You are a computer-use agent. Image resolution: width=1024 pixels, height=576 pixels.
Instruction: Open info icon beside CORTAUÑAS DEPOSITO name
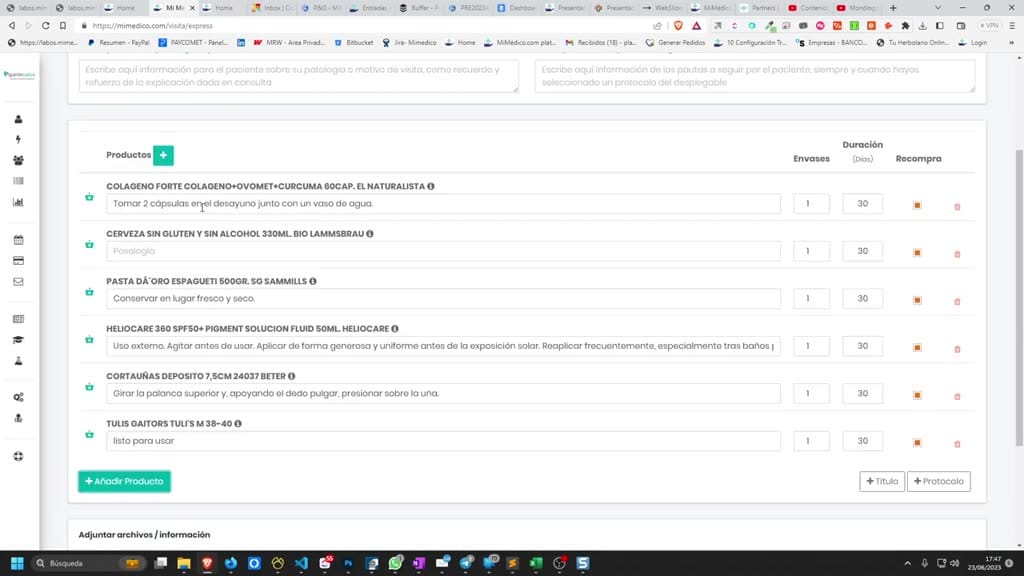point(292,376)
